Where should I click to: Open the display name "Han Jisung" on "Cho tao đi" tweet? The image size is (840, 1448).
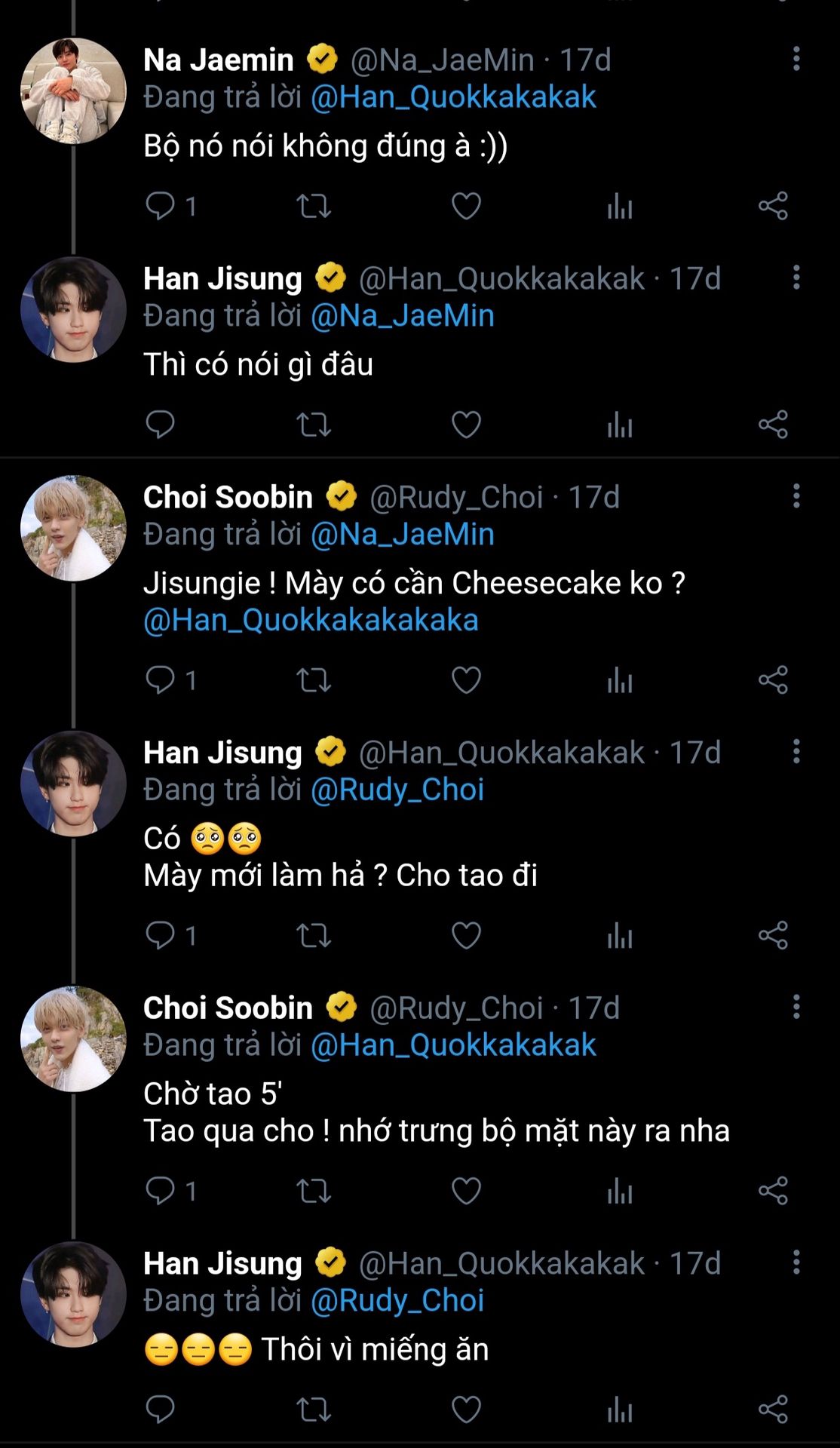(x=222, y=753)
